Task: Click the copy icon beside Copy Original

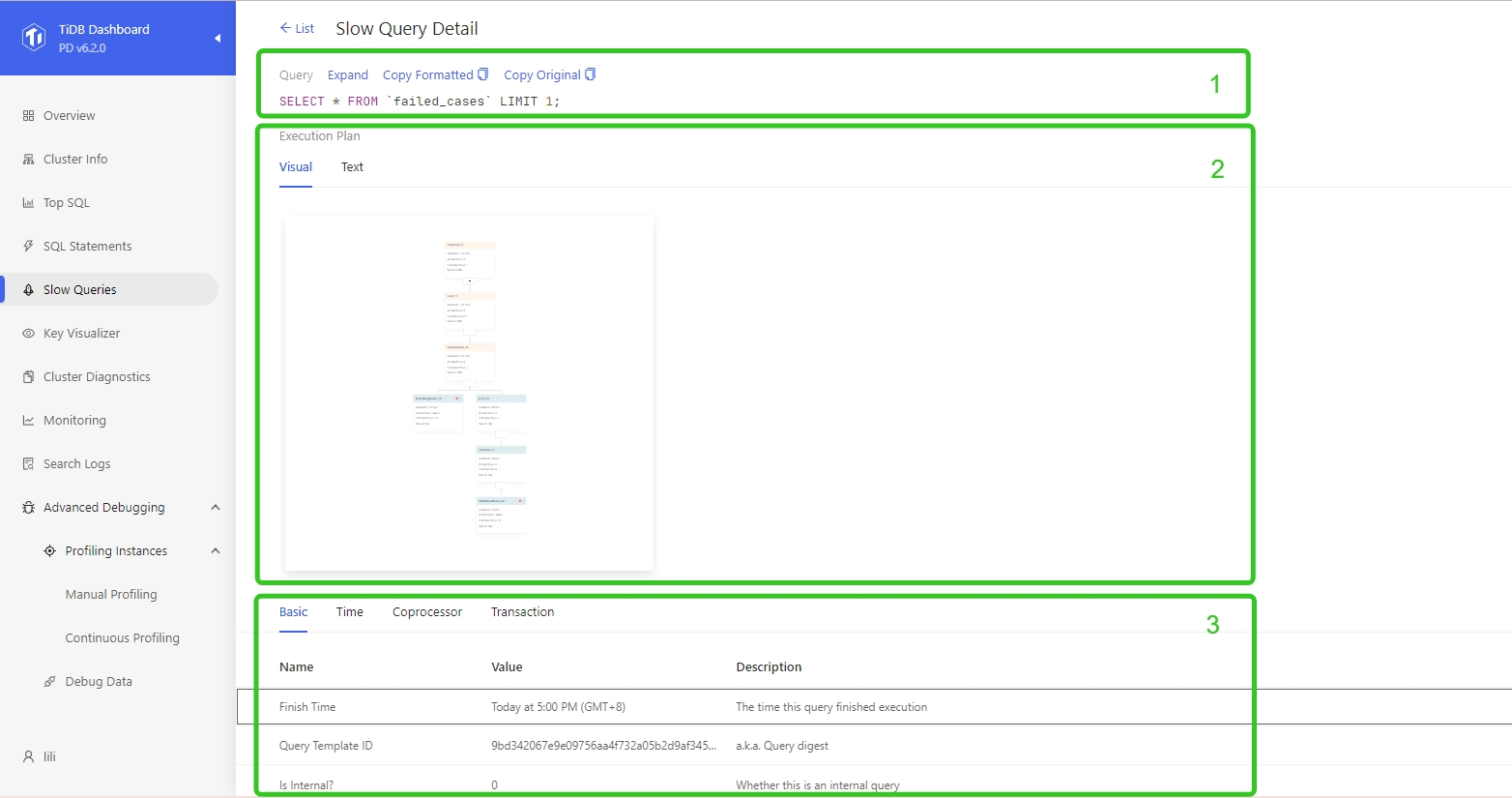Action: [x=591, y=74]
